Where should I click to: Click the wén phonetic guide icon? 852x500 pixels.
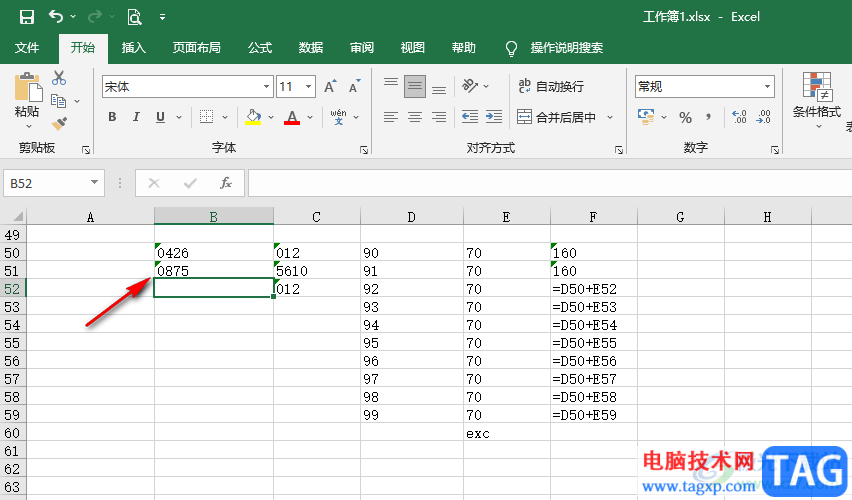click(x=339, y=117)
